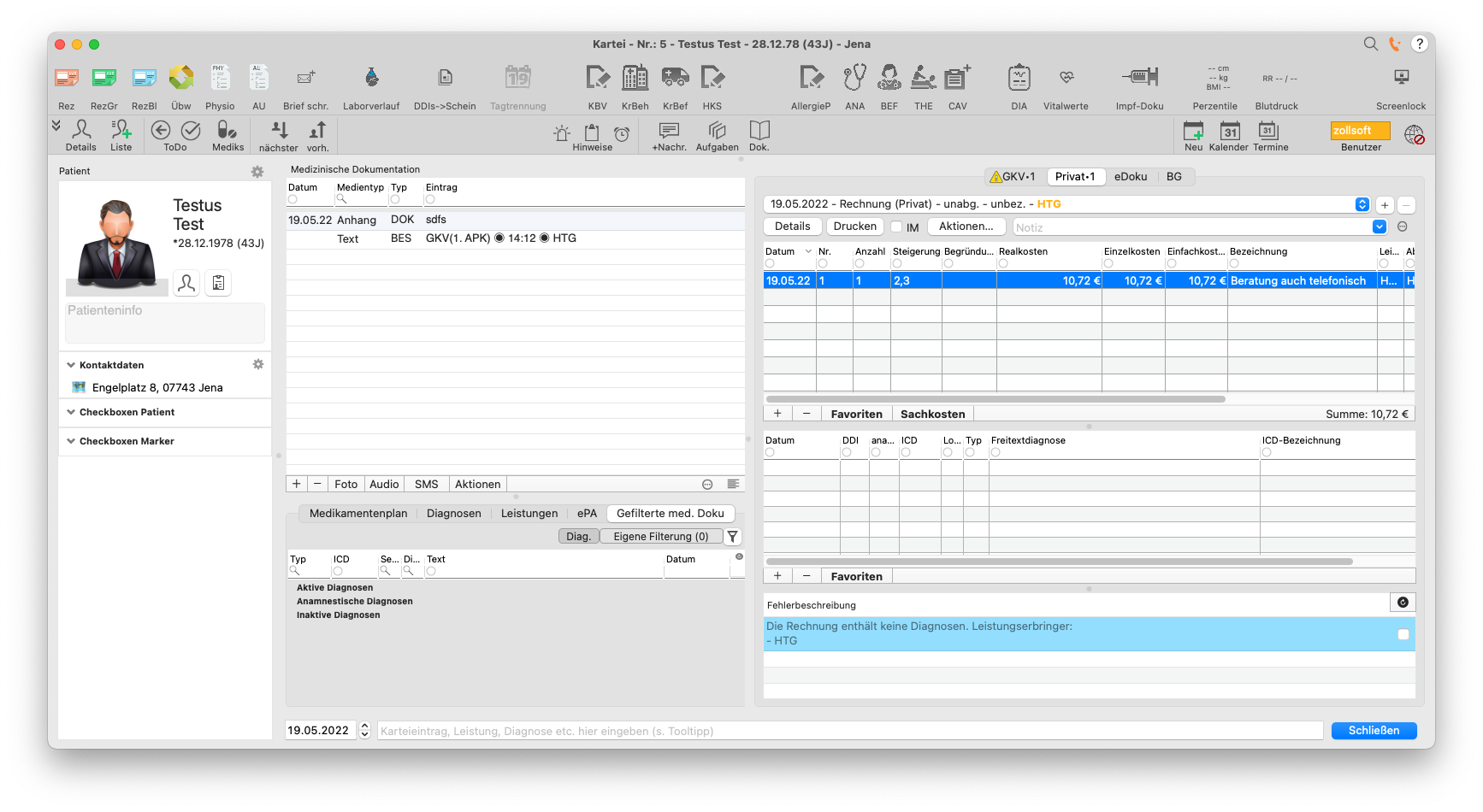
Task: Open the AllergieP icon
Action: 811,77
